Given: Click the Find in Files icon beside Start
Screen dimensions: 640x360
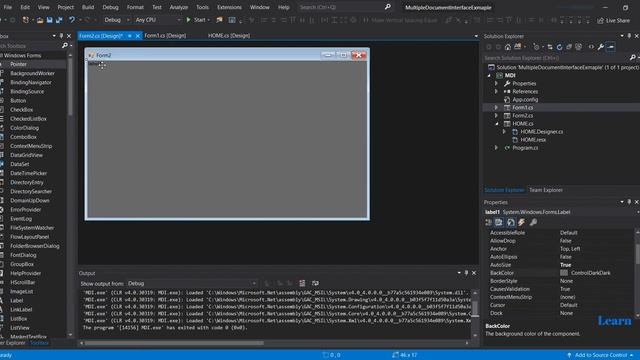Looking at the screenshot, I should coord(220,20).
